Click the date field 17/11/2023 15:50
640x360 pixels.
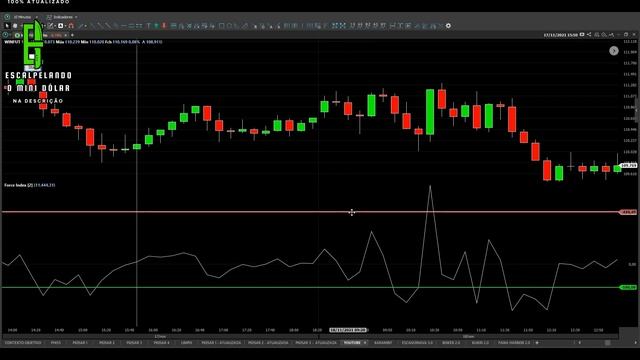click(x=561, y=35)
